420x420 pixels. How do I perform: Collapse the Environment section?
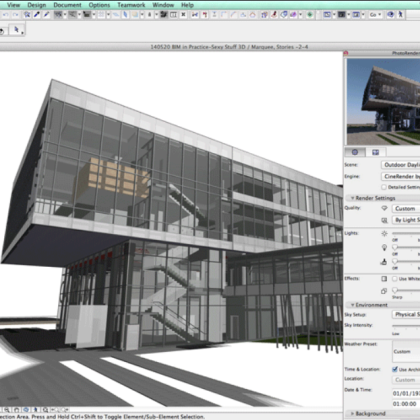click(352, 305)
